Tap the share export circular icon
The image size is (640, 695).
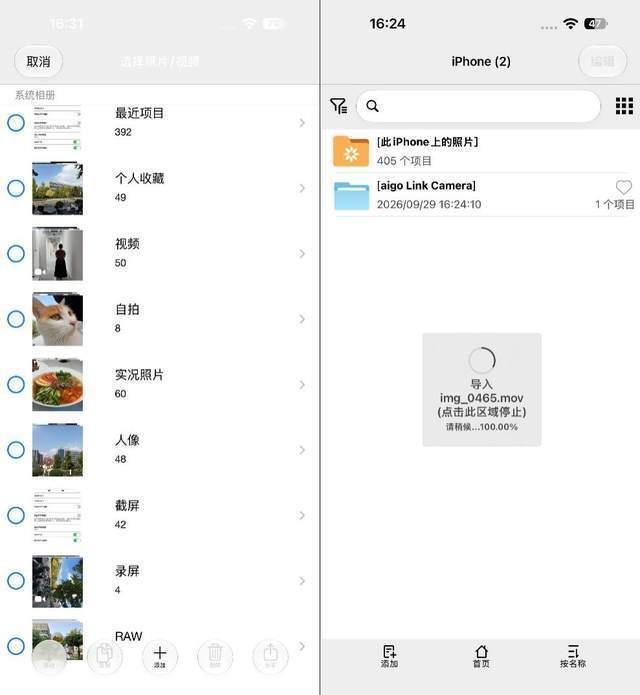[270, 656]
